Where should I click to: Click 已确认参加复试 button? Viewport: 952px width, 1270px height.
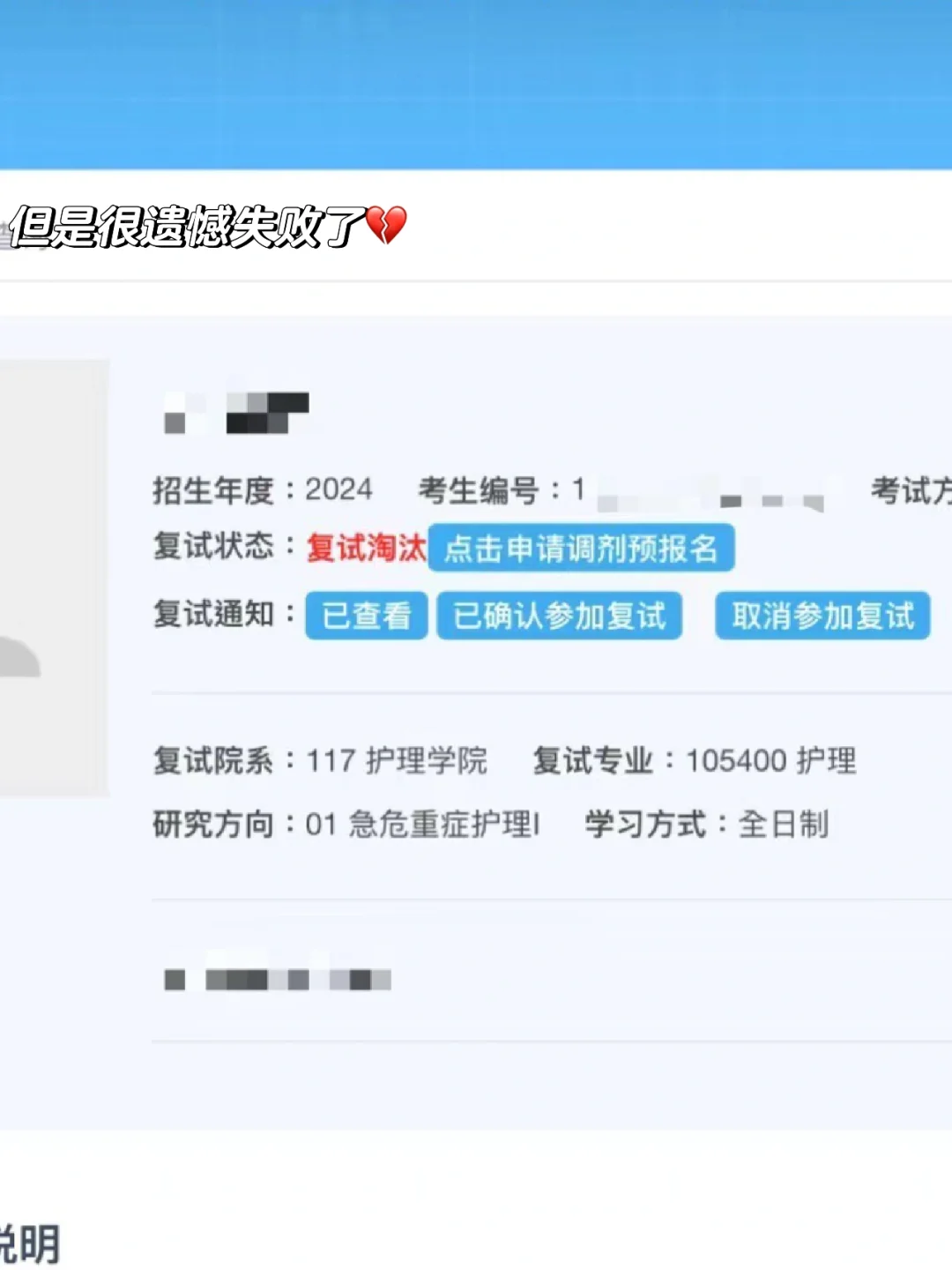pos(559,615)
